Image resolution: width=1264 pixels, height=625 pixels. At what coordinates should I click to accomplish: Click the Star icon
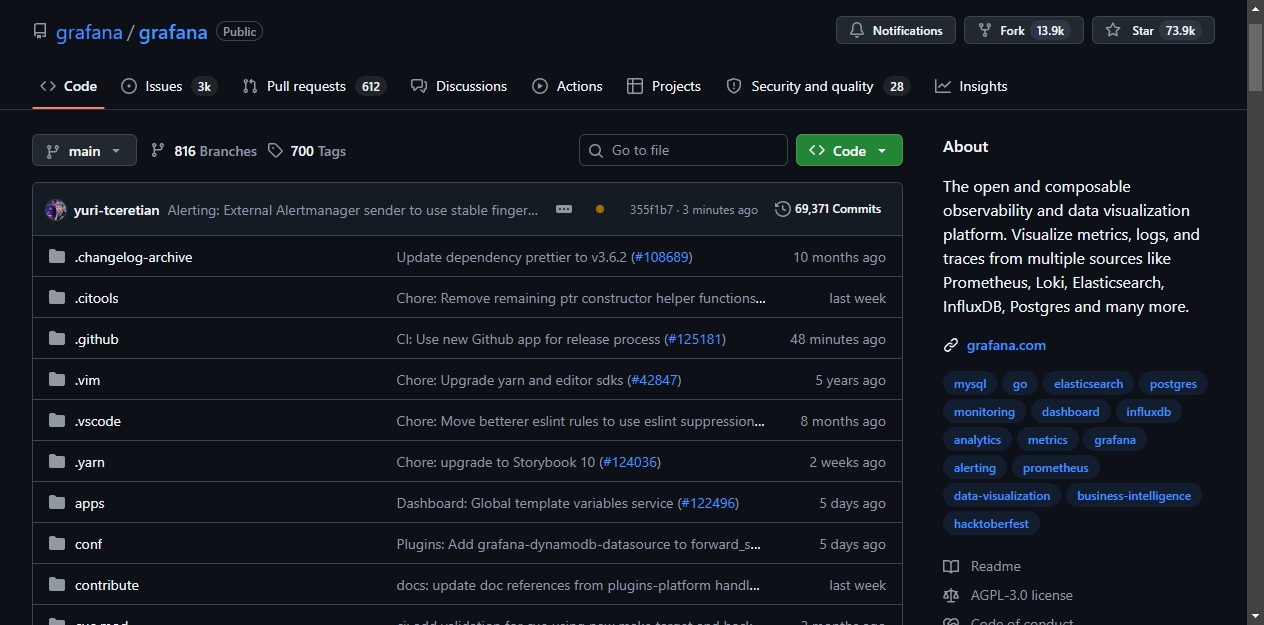1113,31
